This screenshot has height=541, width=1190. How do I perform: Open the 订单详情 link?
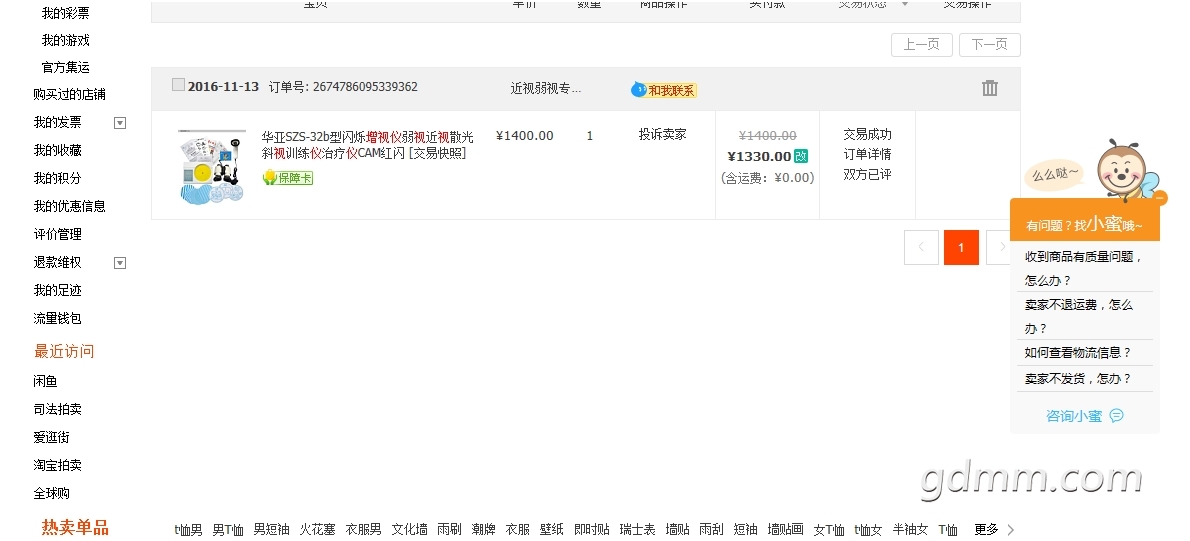(x=867, y=154)
